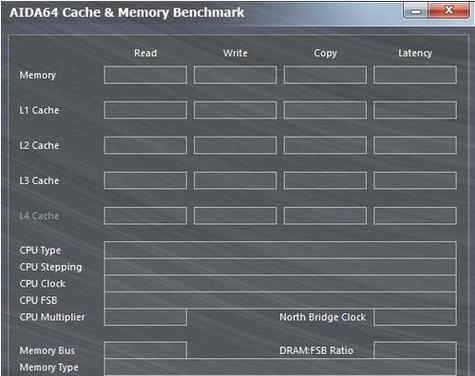Click the L3 Cache row label
The width and height of the screenshot is (475, 376).
point(39,181)
